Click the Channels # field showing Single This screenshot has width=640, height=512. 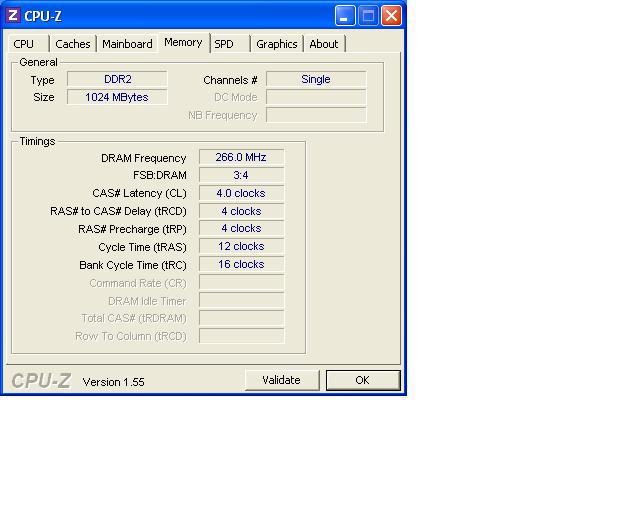[x=316, y=79]
